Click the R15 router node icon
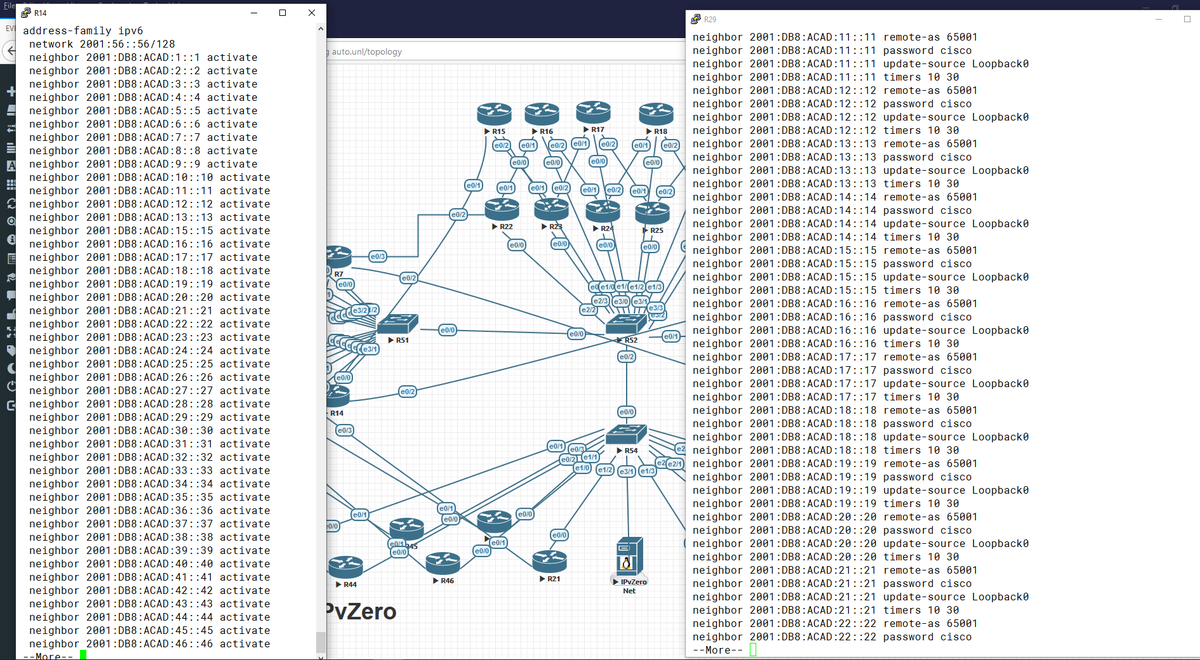The width and height of the screenshot is (1200, 660). point(494,114)
